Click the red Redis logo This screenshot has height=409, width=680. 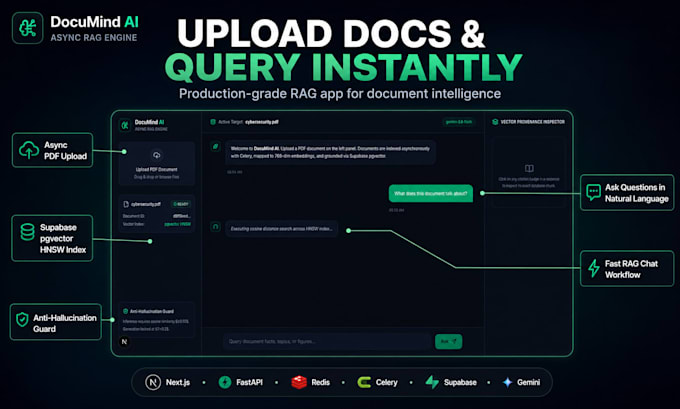[299, 382]
